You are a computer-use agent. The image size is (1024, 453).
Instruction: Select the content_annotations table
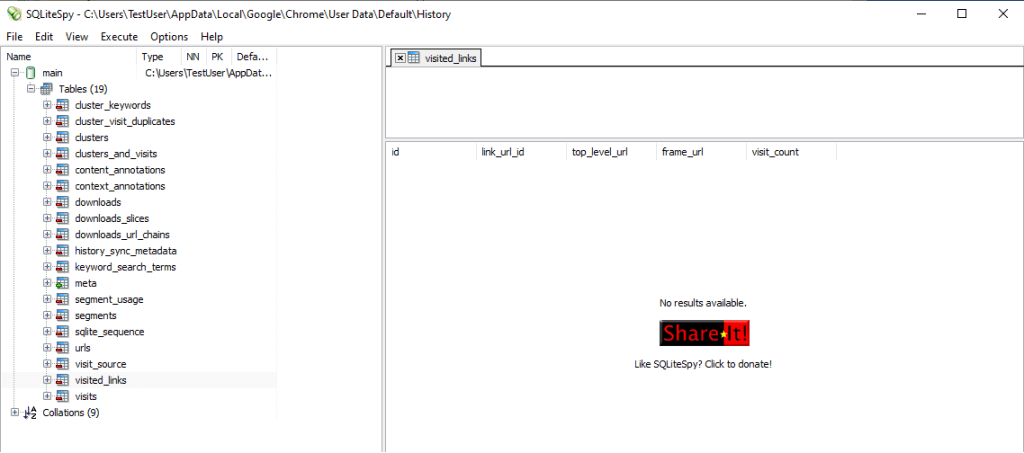119,170
